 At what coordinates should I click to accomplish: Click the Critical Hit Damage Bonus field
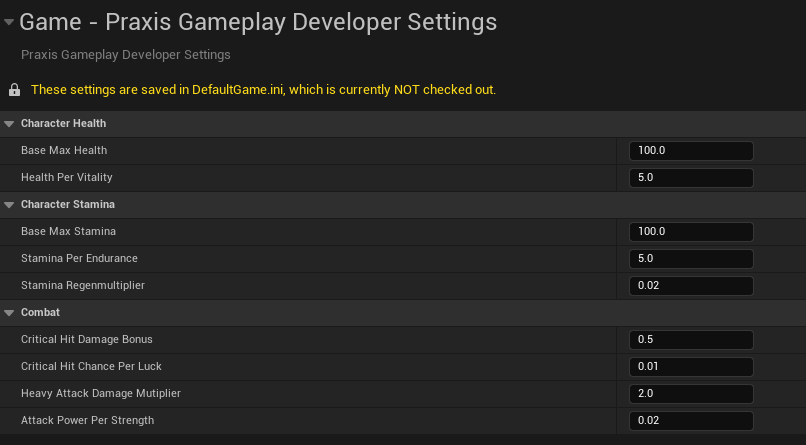click(691, 340)
